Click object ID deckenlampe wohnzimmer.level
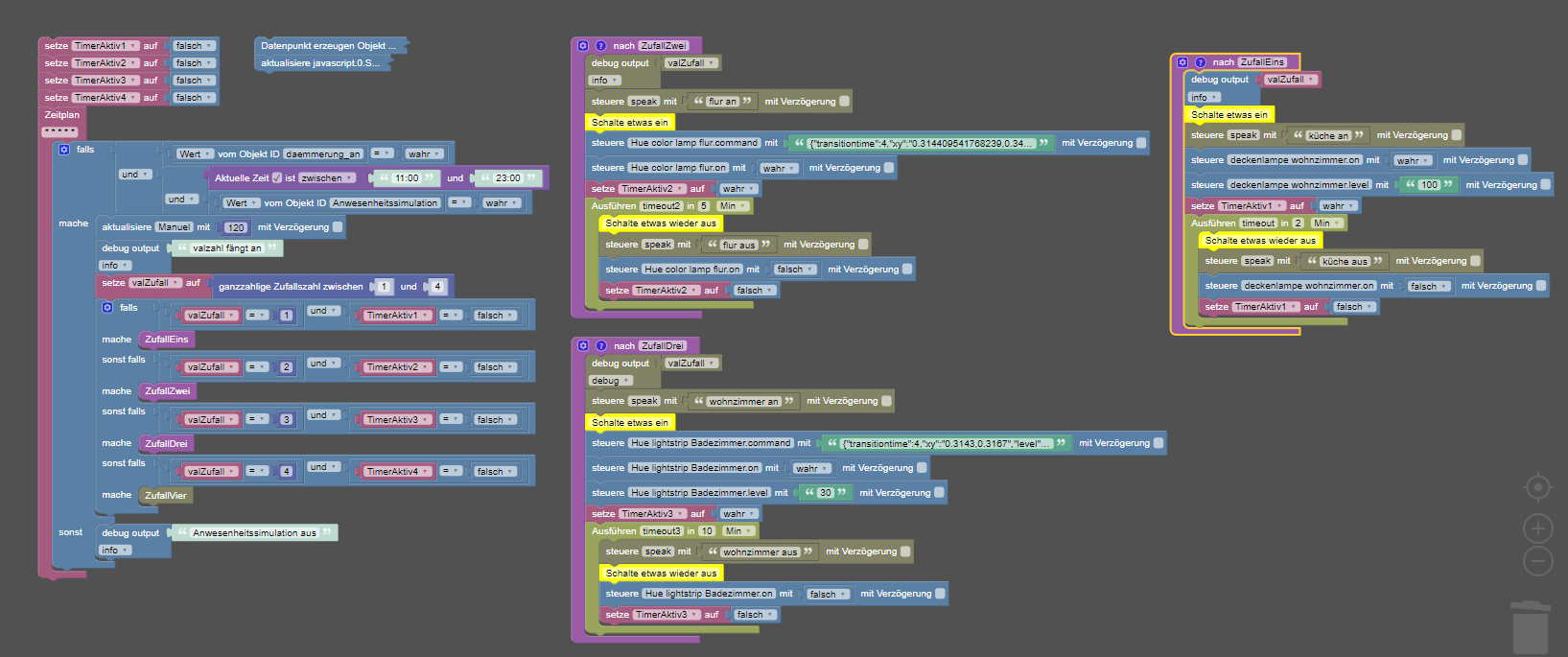This screenshot has height=657, width=1568. [x=1300, y=185]
